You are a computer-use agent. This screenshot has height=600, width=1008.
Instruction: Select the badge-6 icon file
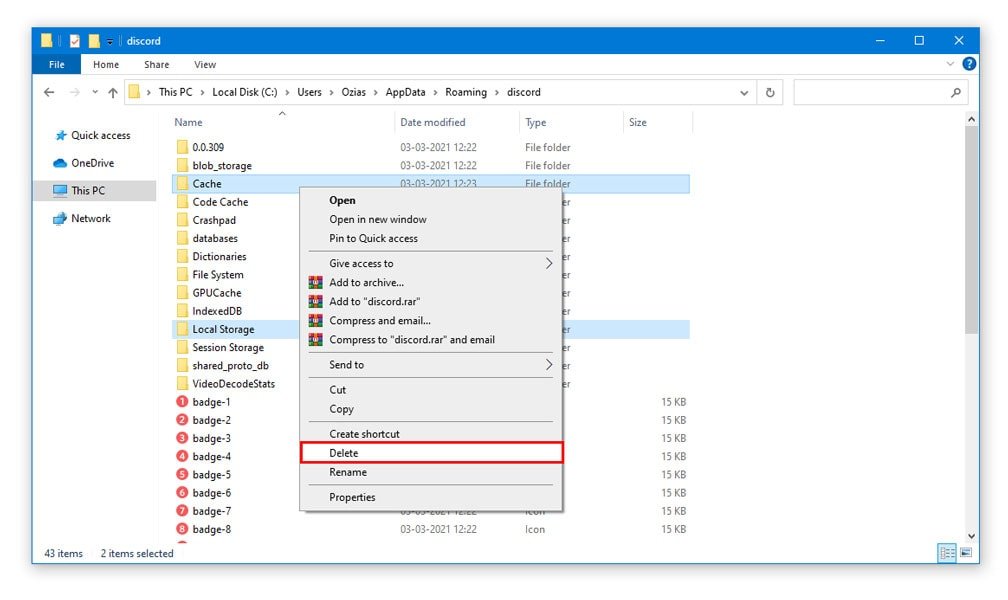pyautogui.click(x=182, y=493)
